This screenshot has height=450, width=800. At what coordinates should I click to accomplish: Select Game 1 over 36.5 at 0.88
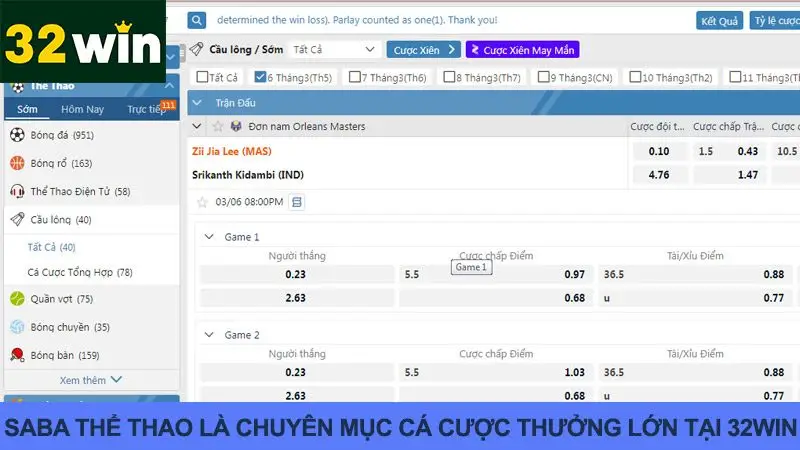tap(695, 274)
